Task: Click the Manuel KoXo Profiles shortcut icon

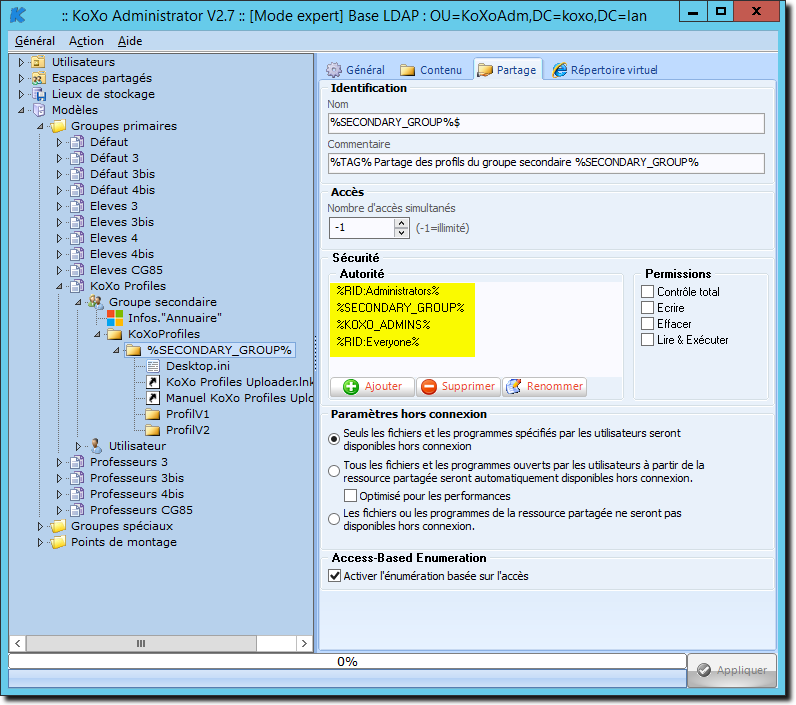Action: pos(153,398)
